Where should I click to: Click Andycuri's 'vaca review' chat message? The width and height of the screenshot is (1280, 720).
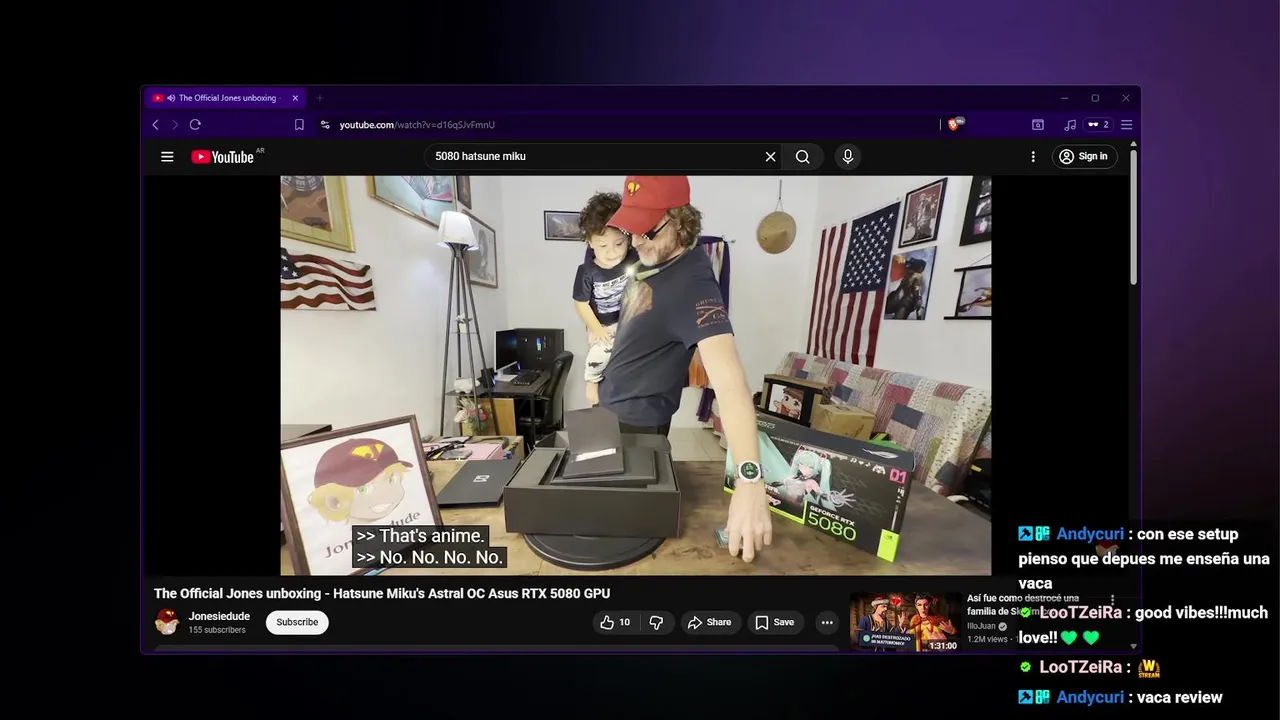tap(1121, 697)
